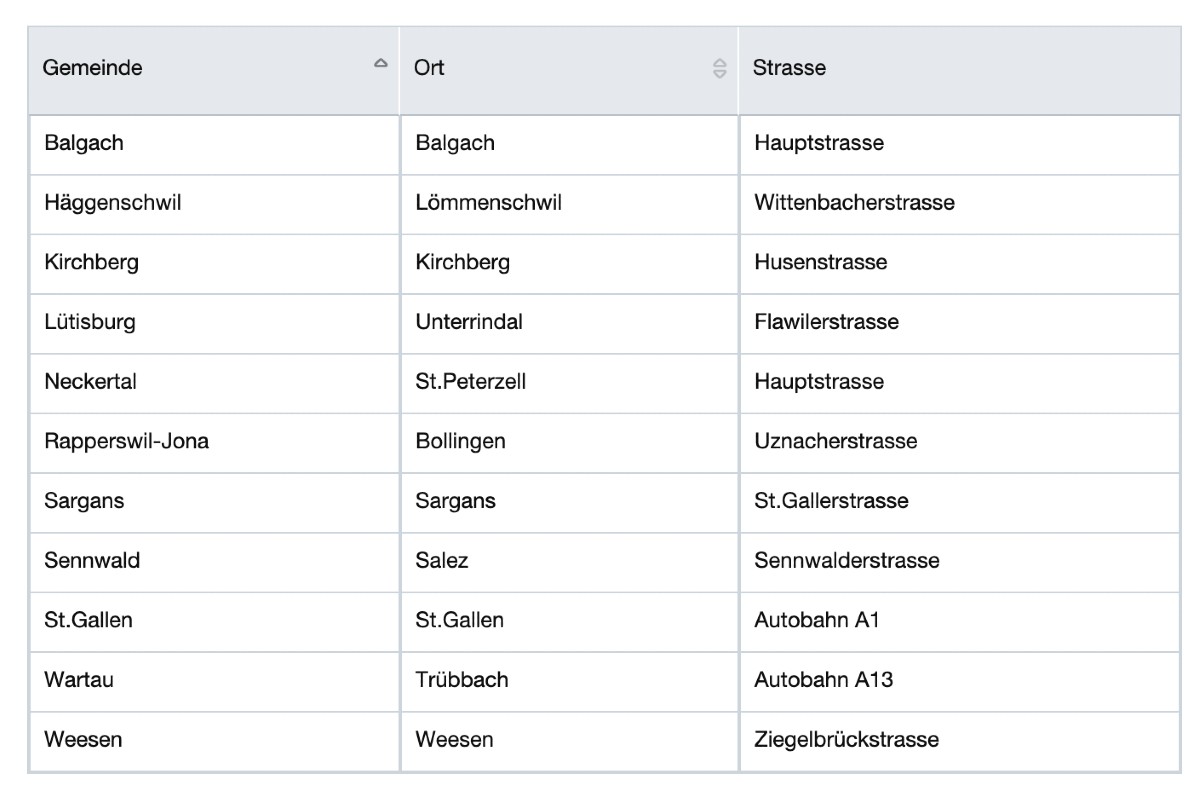Click the sort arrow icon in Gemeinde header
This screenshot has width=1200, height=800.
click(380, 64)
